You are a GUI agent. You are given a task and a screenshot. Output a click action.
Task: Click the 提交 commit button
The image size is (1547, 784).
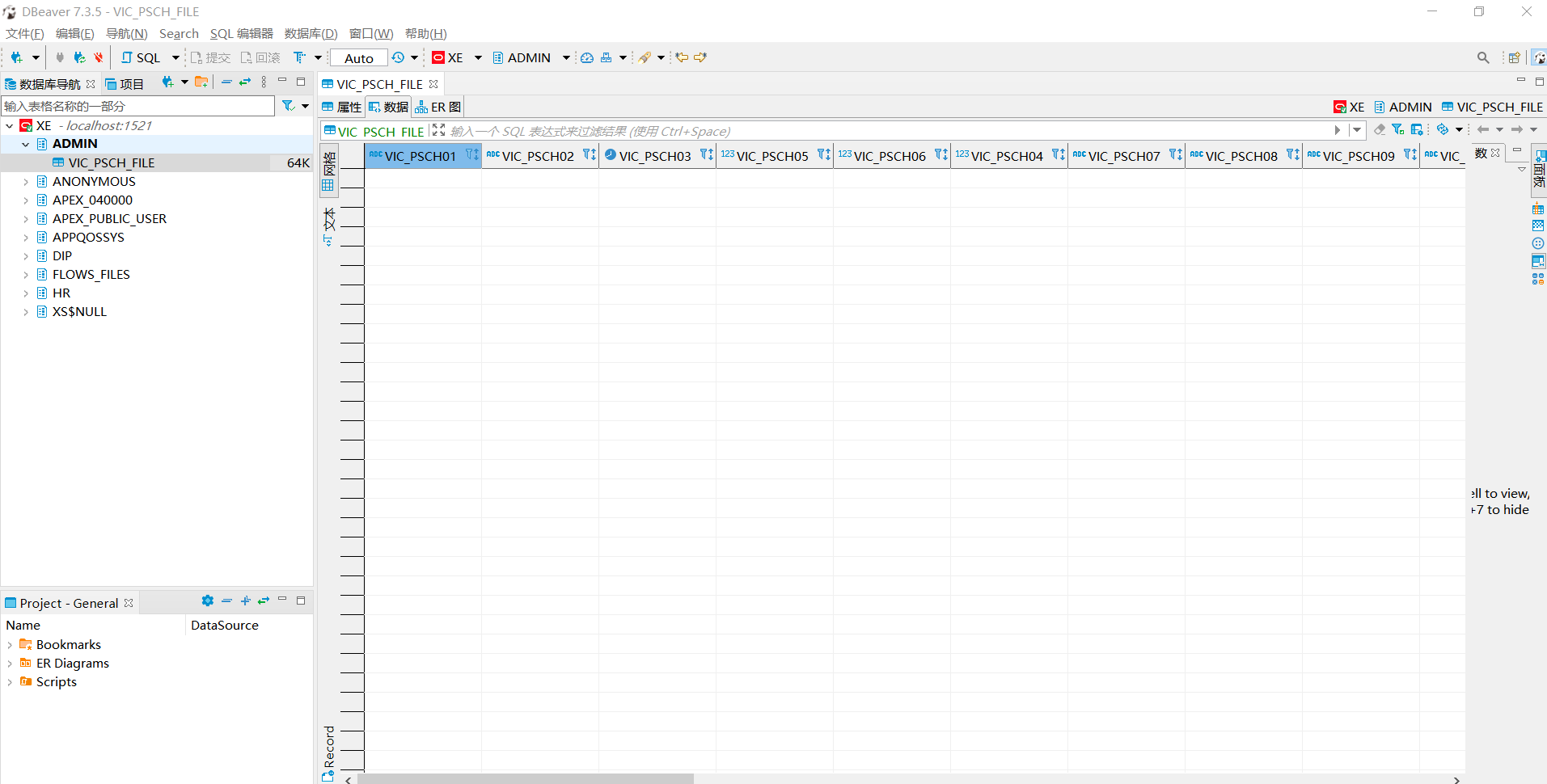(x=211, y=57)
